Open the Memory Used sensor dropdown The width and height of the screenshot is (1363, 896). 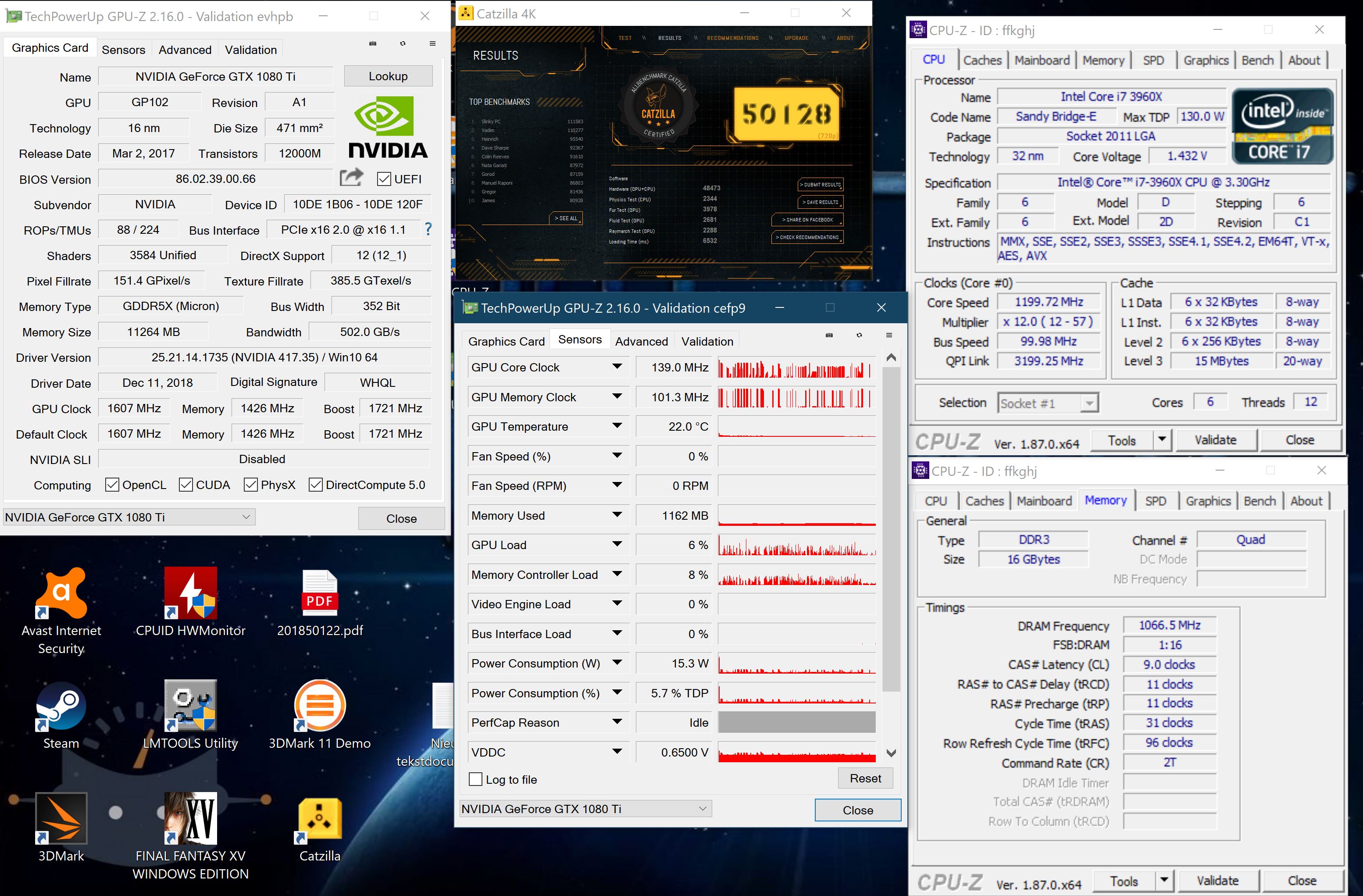617,514
